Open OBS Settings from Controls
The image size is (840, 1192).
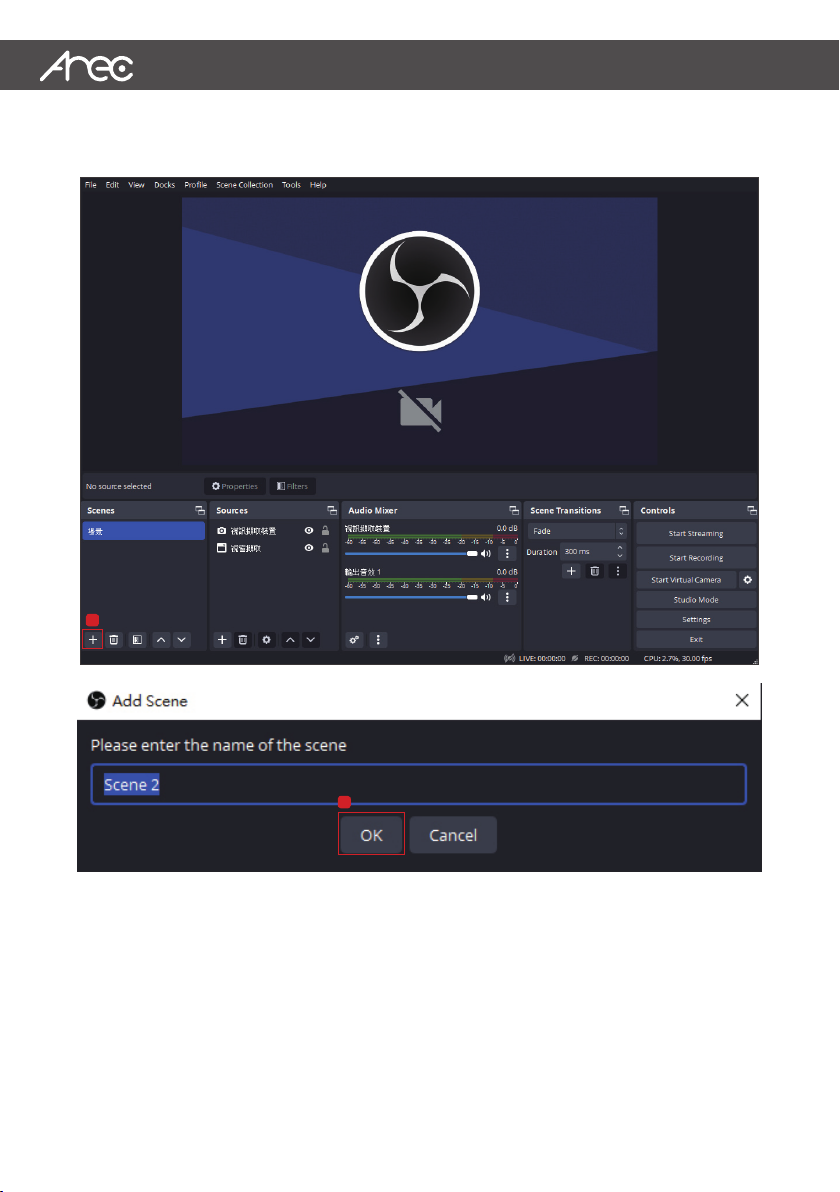(696, 620)
